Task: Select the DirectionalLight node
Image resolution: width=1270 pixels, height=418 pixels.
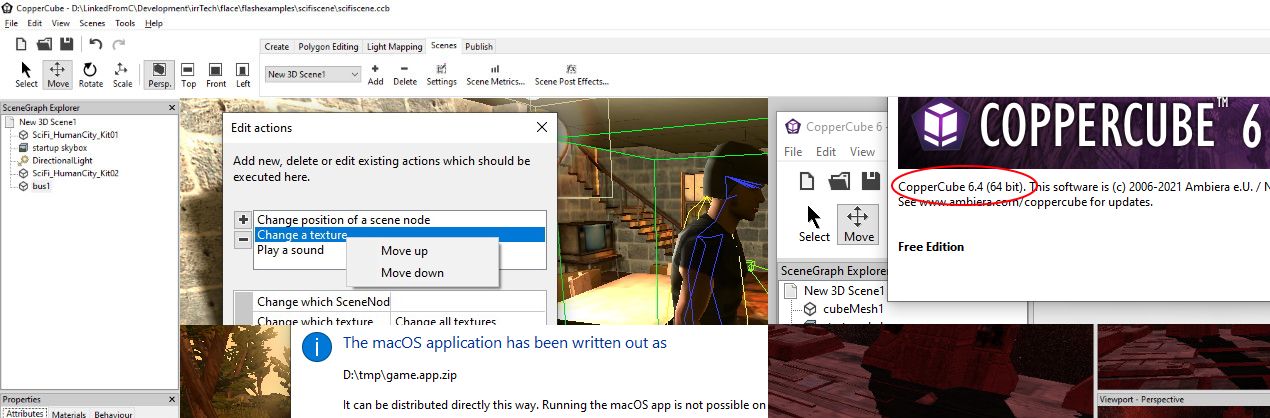Action: click(61, 160)
